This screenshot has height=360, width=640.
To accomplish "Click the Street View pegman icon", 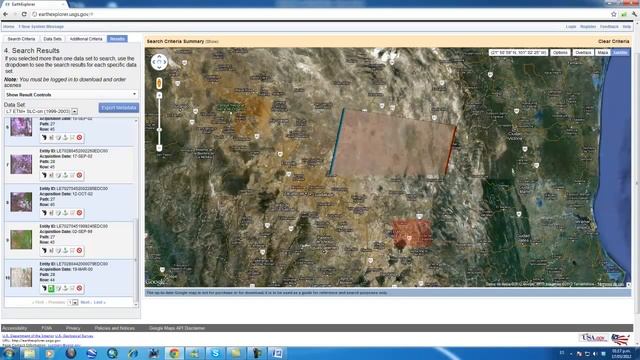I will pyautogui.click(x=159, y=83).
